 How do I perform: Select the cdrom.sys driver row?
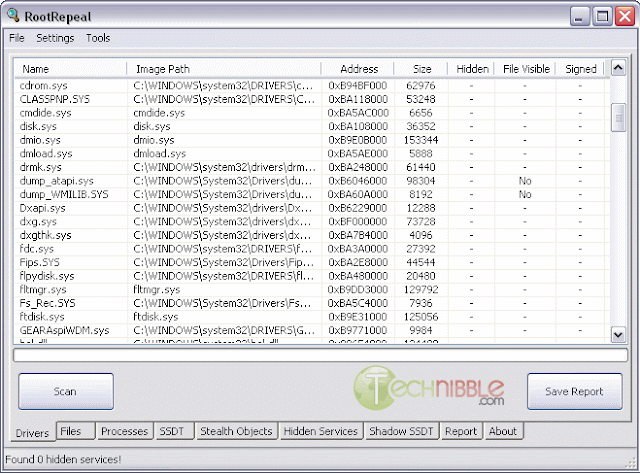[x=312, y=85]
